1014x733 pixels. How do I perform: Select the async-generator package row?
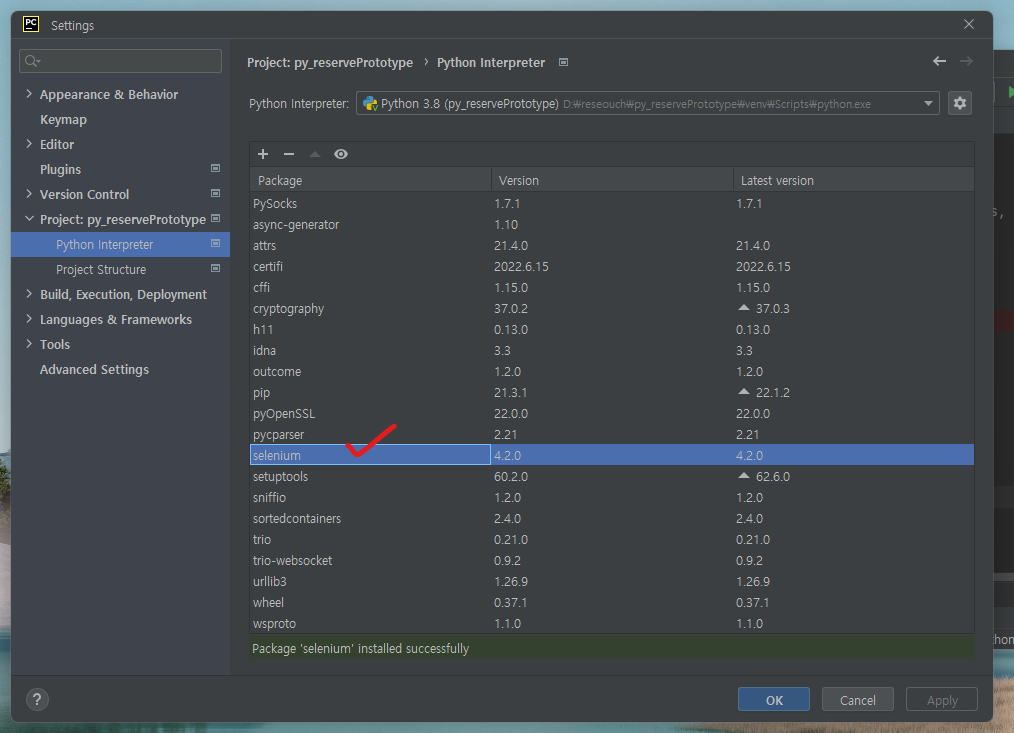(612, 224)
